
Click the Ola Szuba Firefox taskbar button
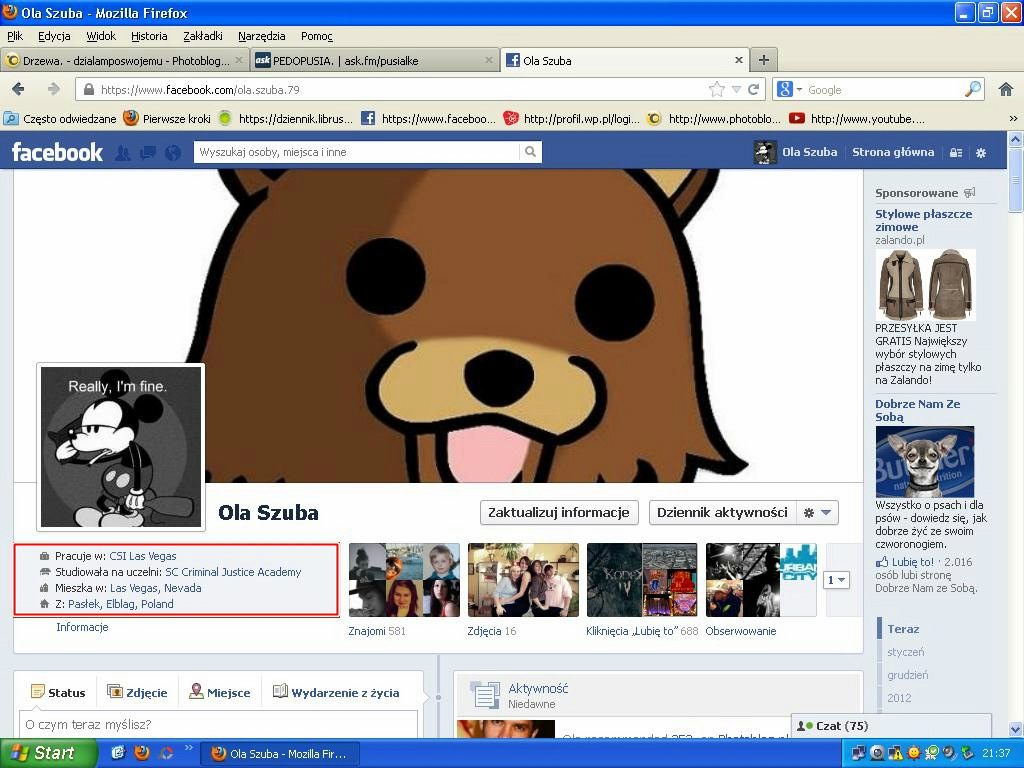click(280, 754)
